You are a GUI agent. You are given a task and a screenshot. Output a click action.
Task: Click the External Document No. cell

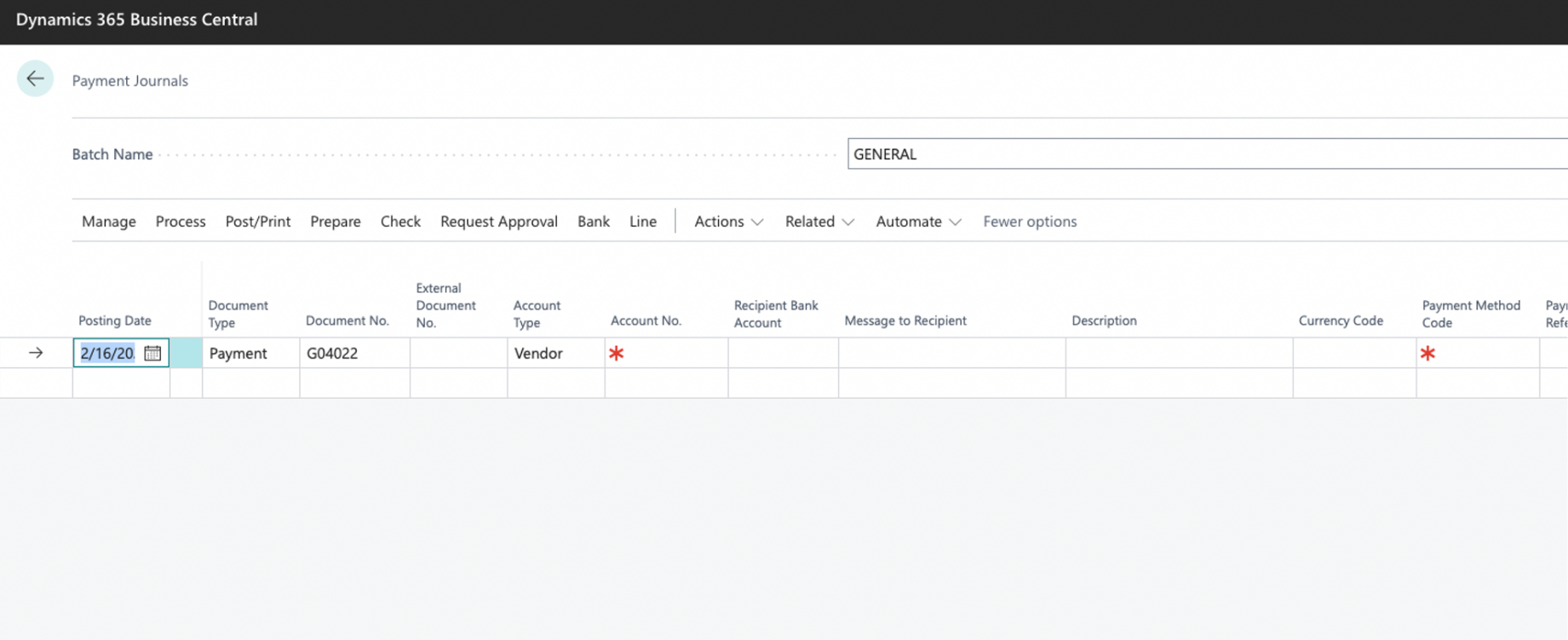[x=458, y=353]
